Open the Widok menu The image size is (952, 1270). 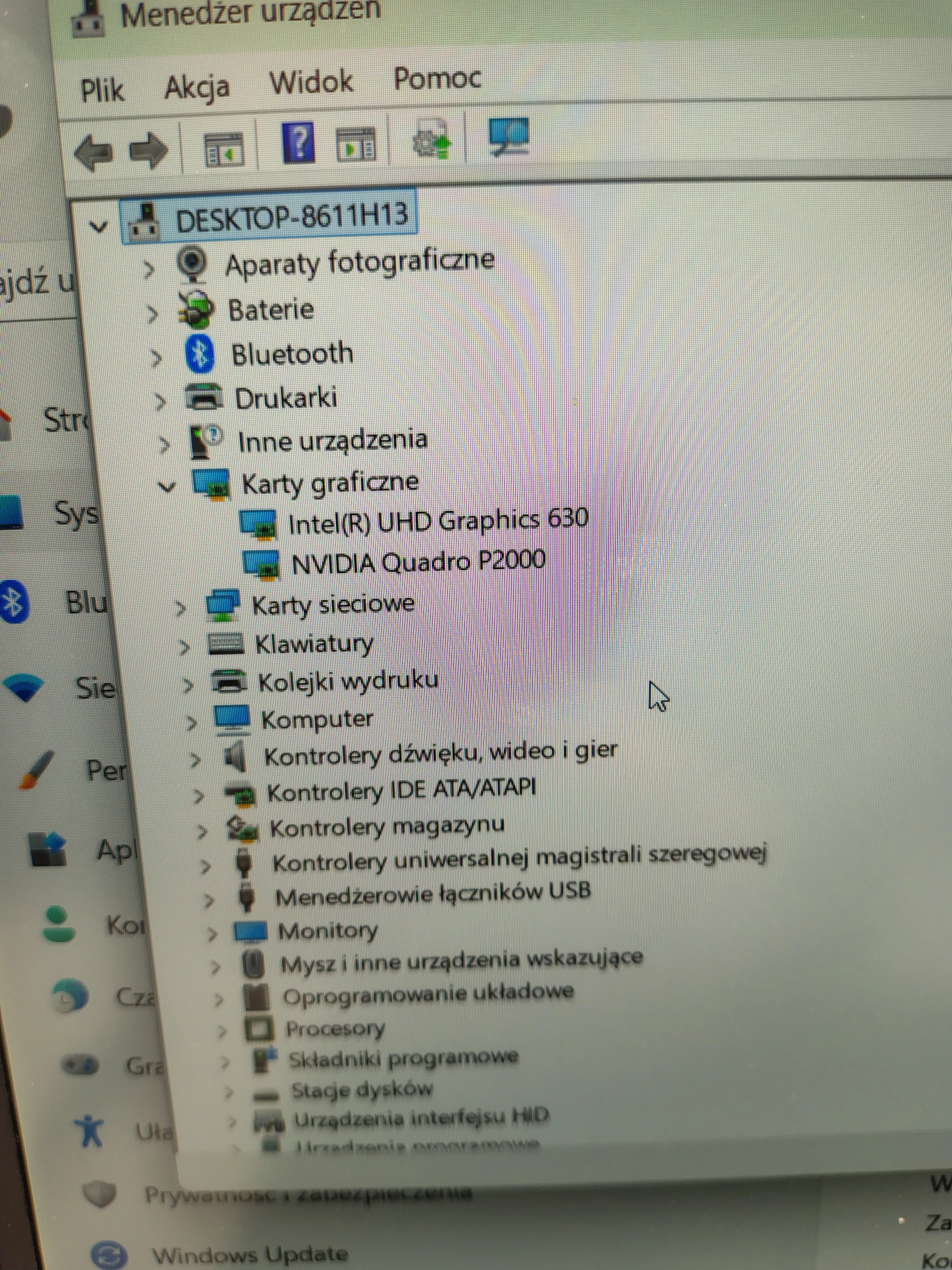pyautogui.click(x=311, y=82)
